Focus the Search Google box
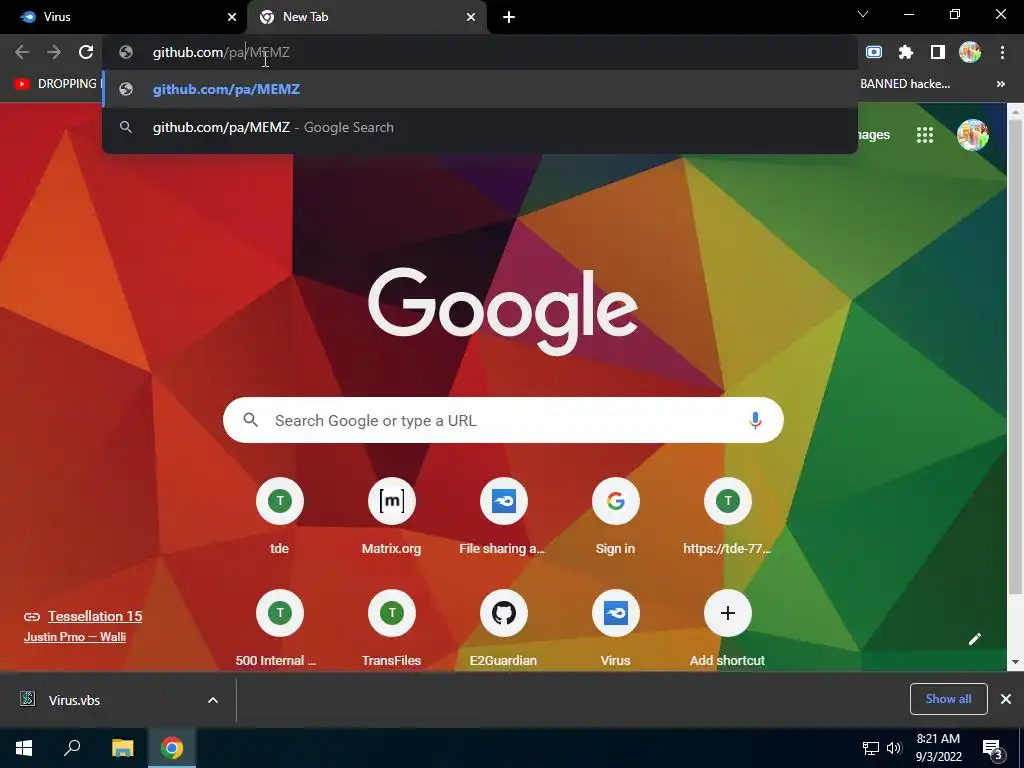Viewport: 1024px width, 768px height. [503, 421]
